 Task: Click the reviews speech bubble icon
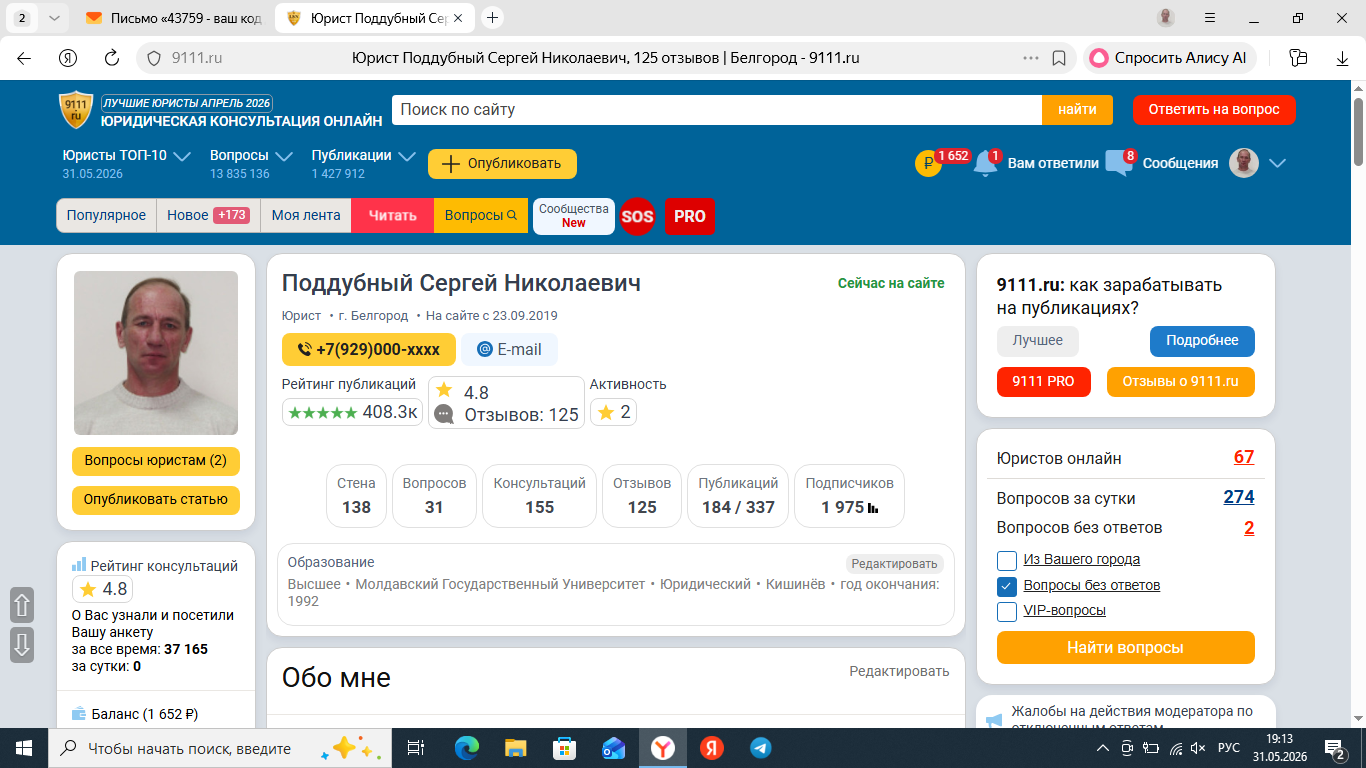coord(444,413)
